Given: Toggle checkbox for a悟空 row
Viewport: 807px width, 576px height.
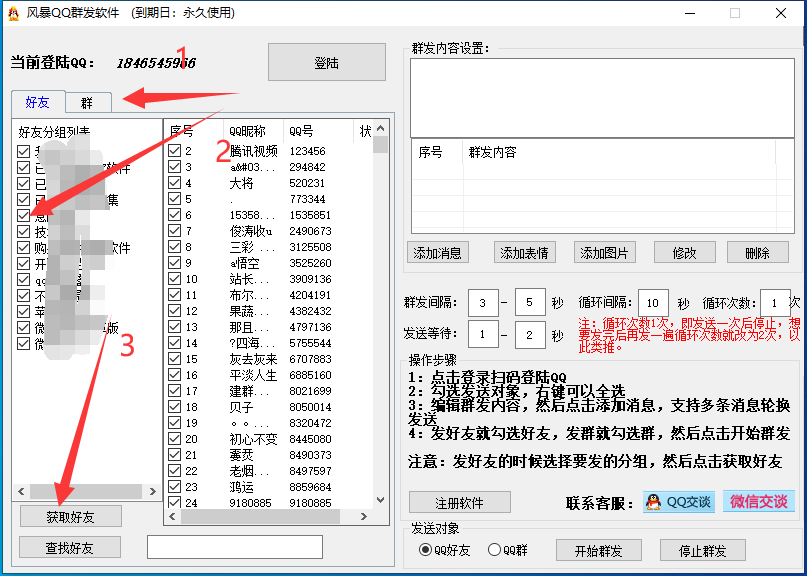Looking at the screenshot, I should [x=174, y=263].
